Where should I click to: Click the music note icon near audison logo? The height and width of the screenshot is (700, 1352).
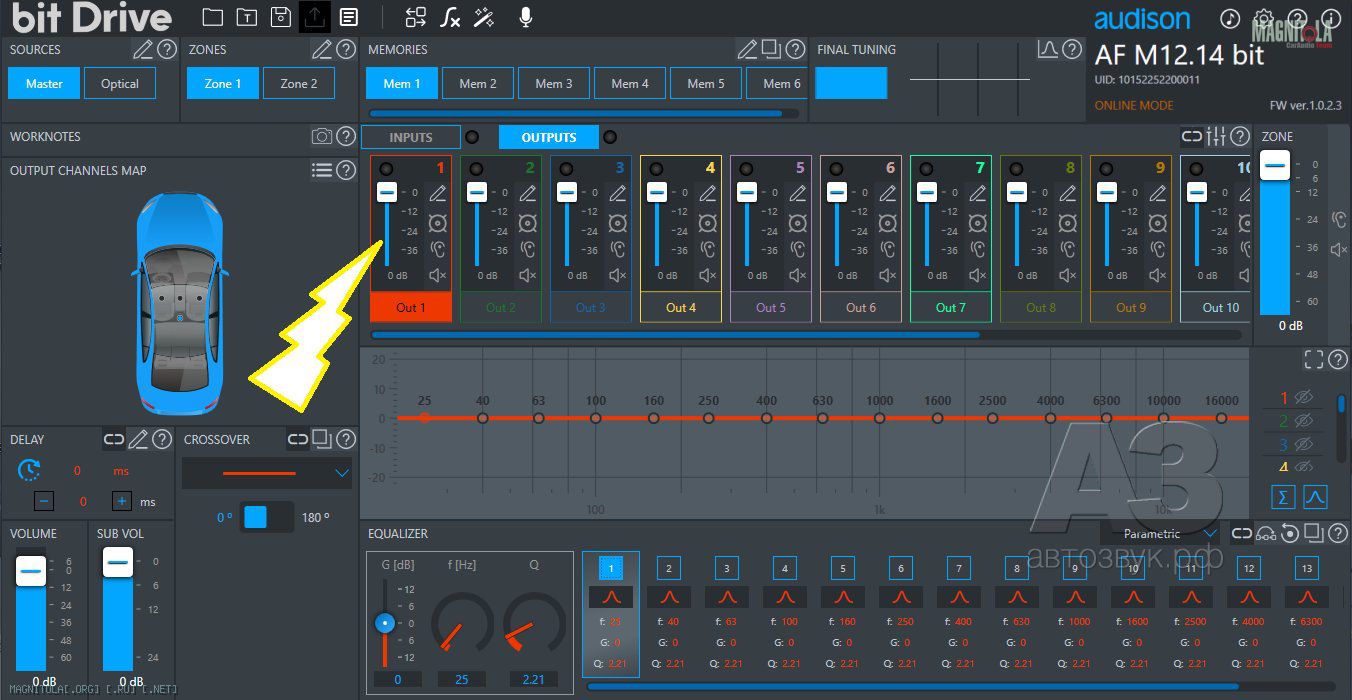coord(1230,18)
